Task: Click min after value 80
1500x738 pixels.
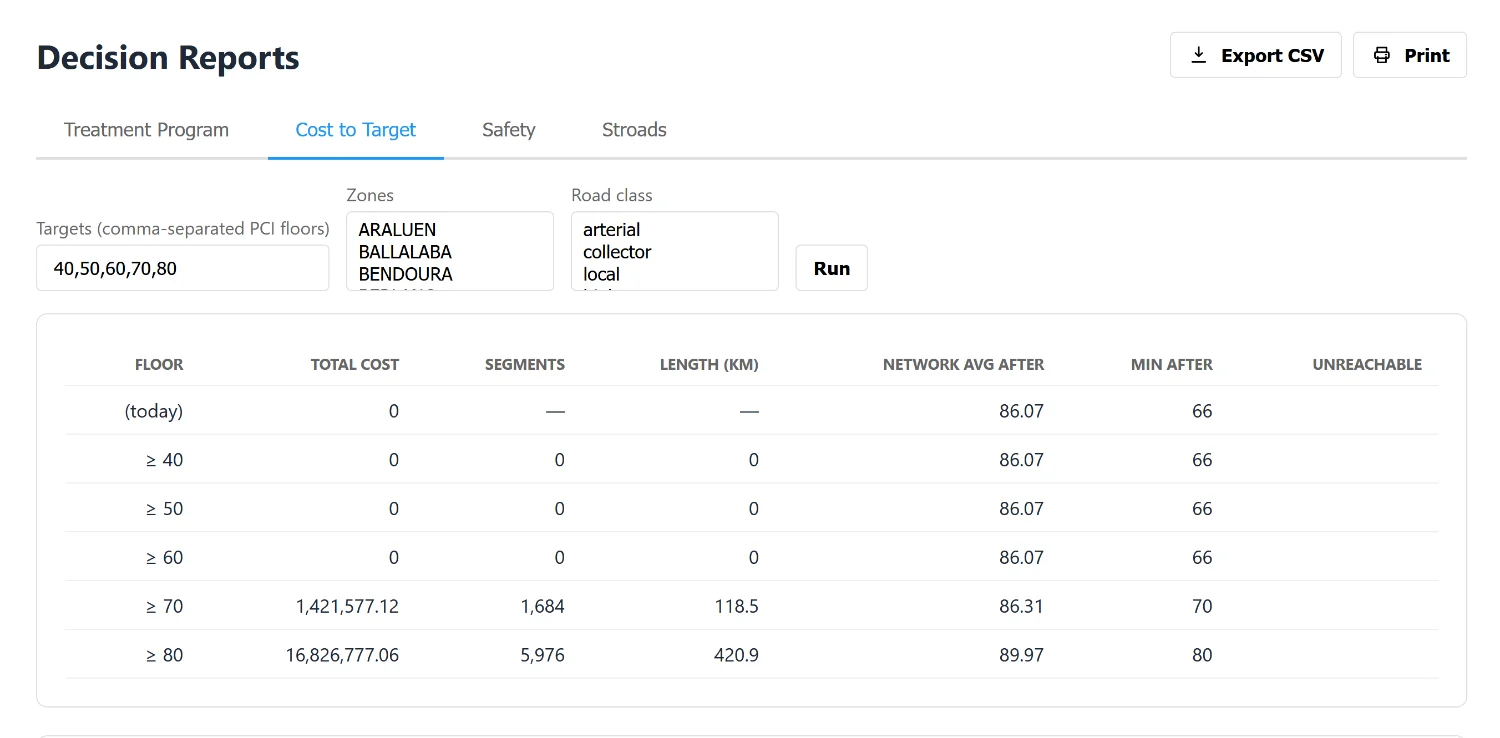Action: [1202, 655]
